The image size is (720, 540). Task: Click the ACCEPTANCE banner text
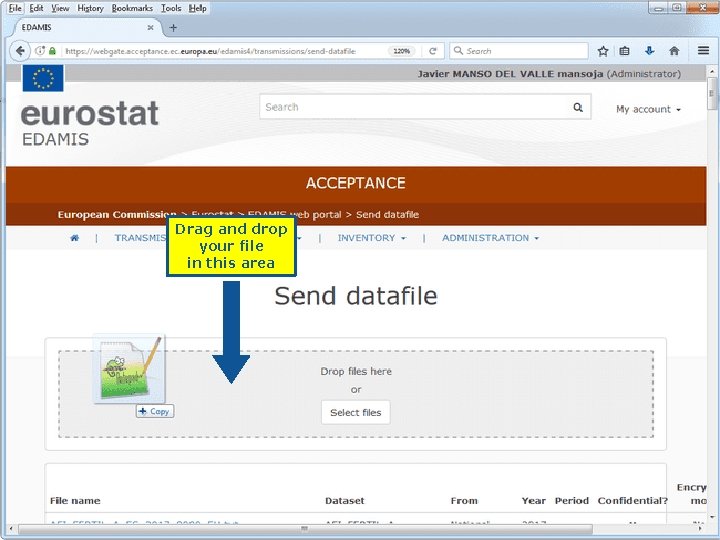[x=356, y=183]
